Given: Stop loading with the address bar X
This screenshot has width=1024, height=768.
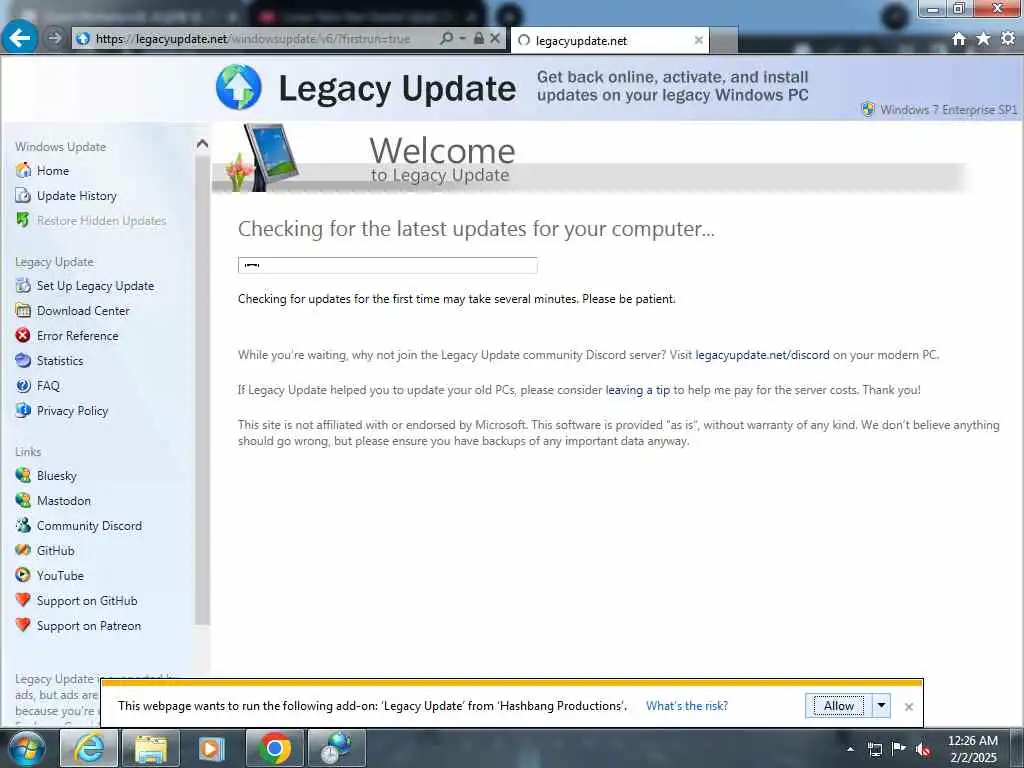Looking at the screenshot, I should tap(495, 39).
